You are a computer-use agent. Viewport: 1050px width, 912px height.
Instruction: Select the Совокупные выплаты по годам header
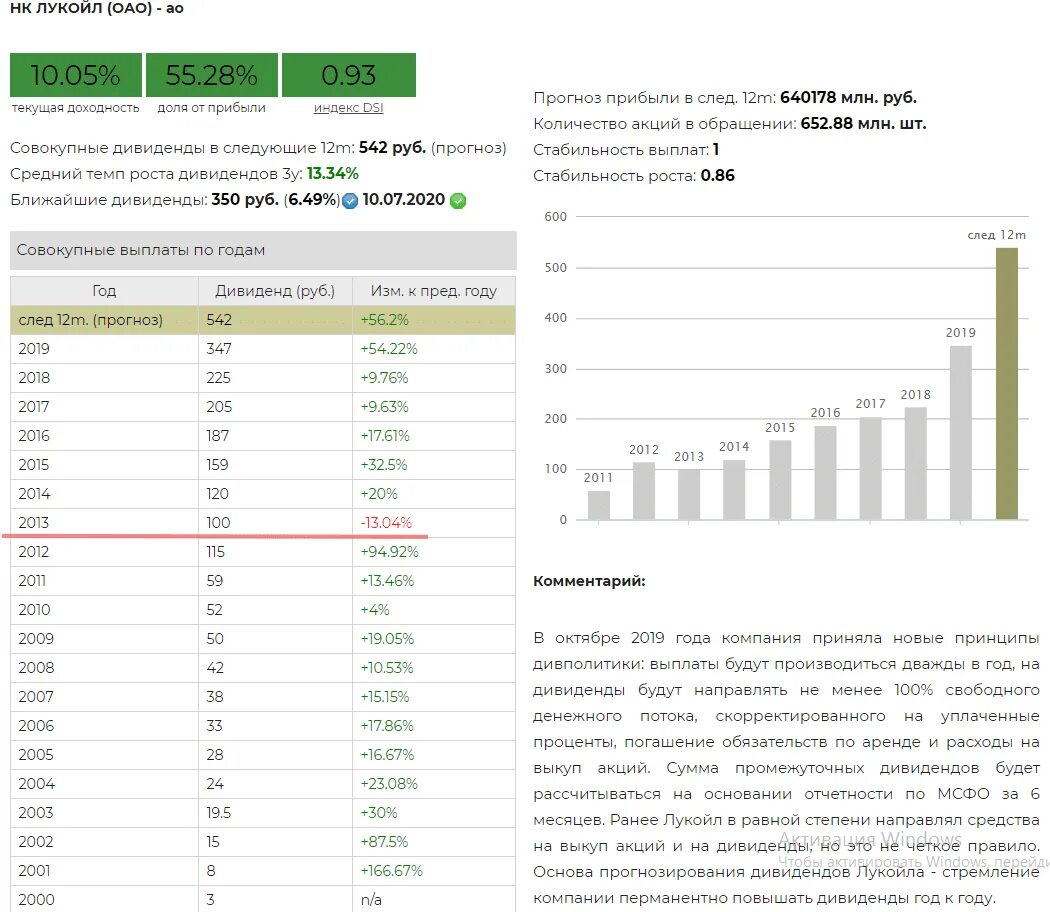(x=263, y=250)
